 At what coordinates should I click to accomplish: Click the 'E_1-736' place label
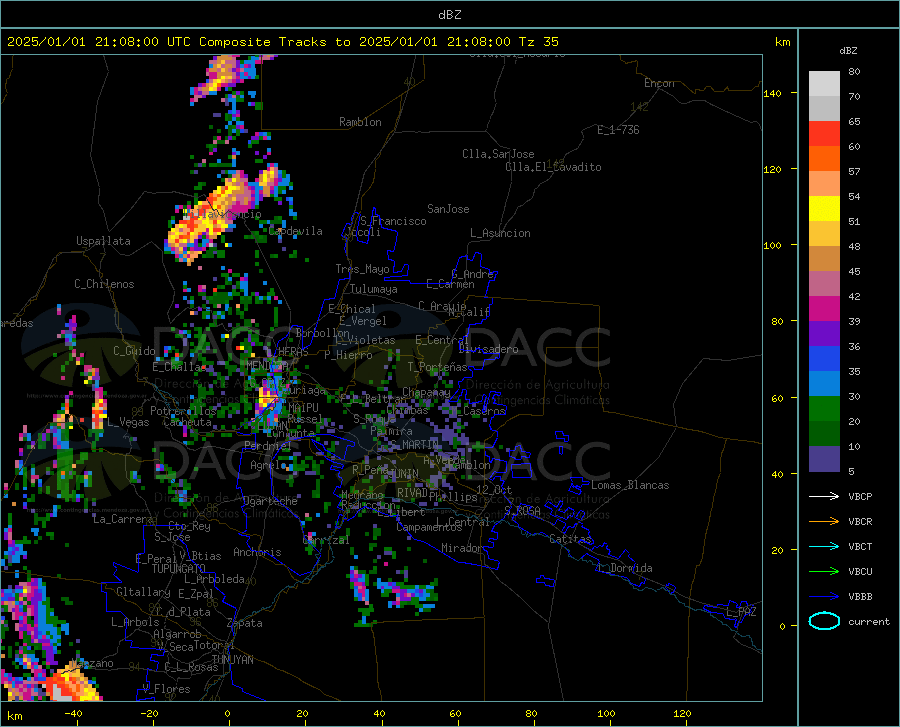point(618,130)
